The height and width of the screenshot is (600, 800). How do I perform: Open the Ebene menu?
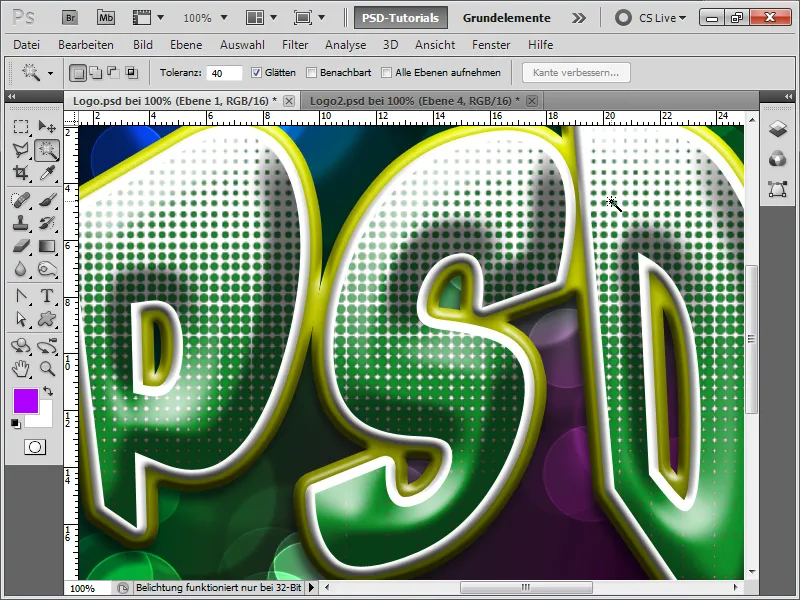pyautogui.click(x=186, y=45)
